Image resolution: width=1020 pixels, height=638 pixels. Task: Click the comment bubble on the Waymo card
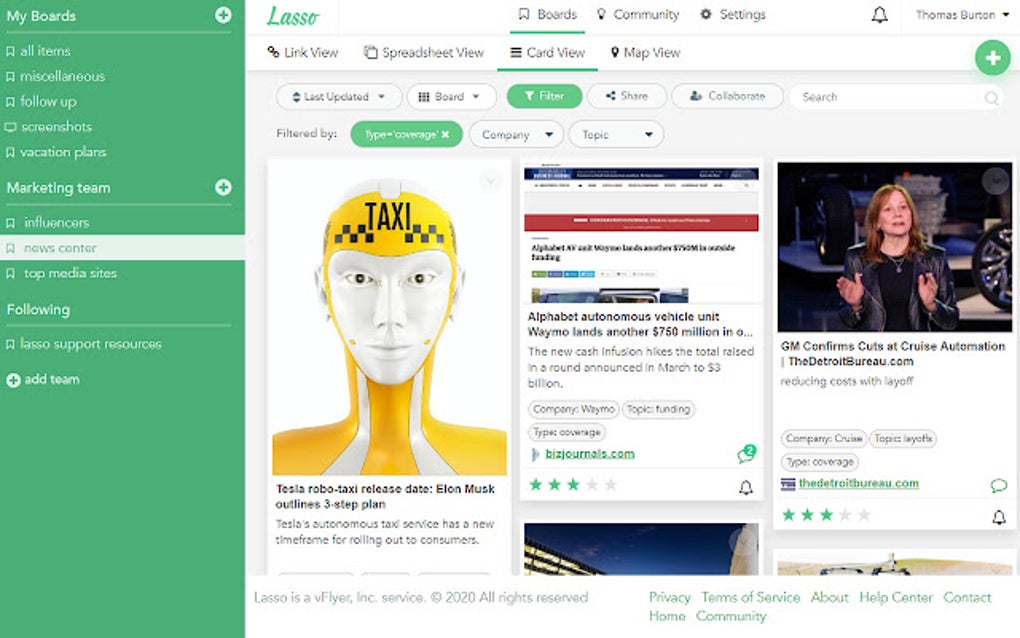coord(745,453)
